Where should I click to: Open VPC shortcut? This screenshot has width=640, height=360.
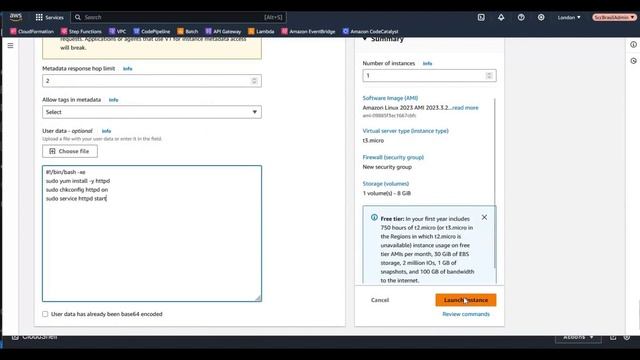pyautogui.click(x=118, y=31)
